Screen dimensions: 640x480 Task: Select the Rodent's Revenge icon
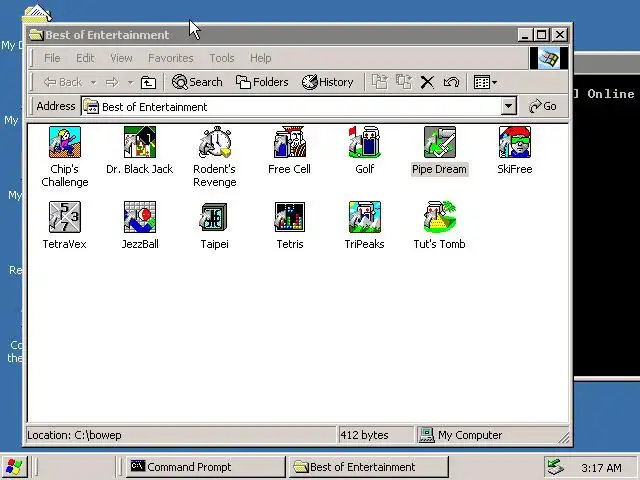215,142
